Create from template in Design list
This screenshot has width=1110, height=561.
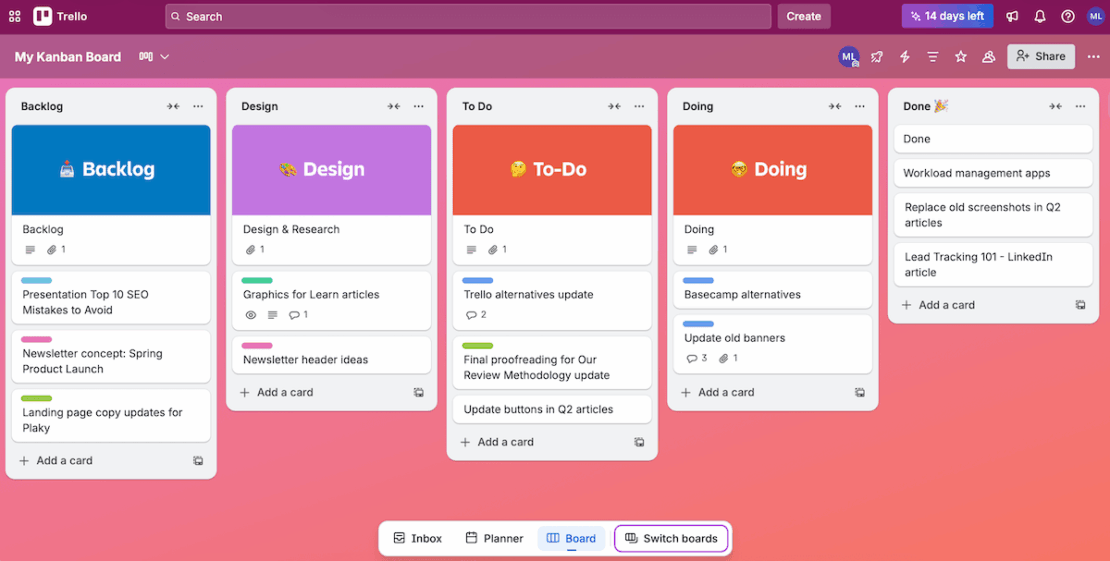coord(419,392)
